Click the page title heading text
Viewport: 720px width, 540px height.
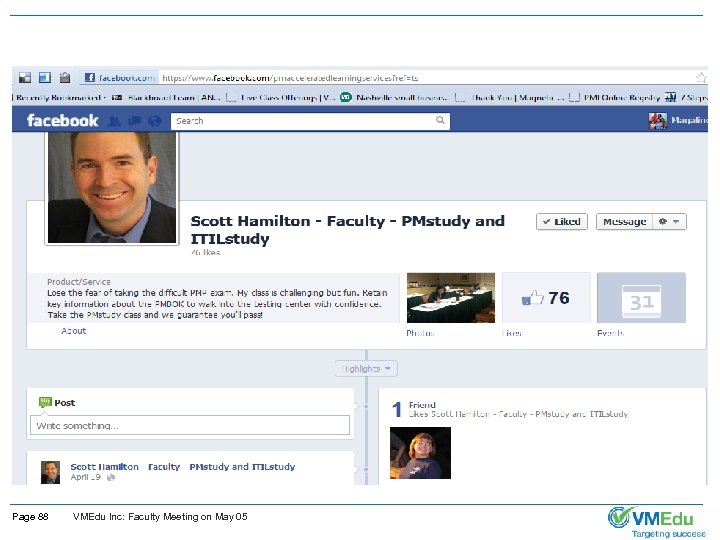click(x=348, y=230)
